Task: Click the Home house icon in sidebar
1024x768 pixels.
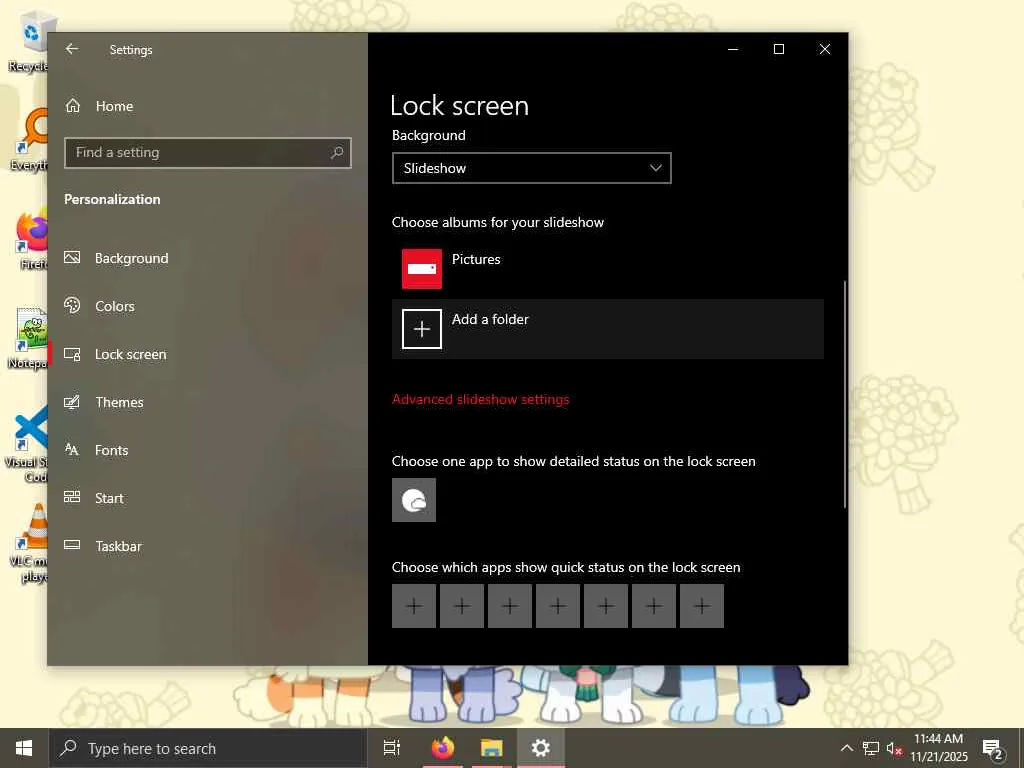Action: (72, 105)
